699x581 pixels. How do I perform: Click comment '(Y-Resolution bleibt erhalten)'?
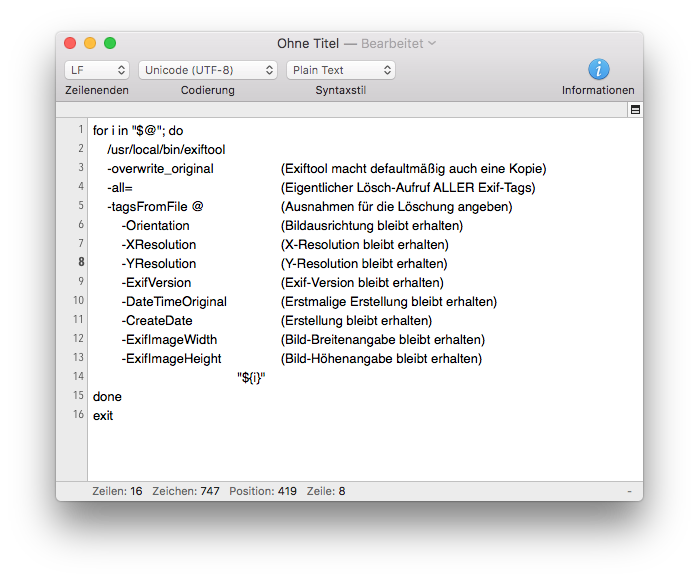coord(364,264)
